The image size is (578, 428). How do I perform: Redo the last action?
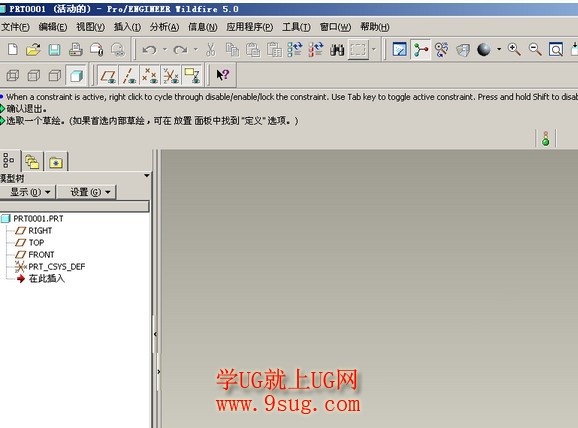180,49
